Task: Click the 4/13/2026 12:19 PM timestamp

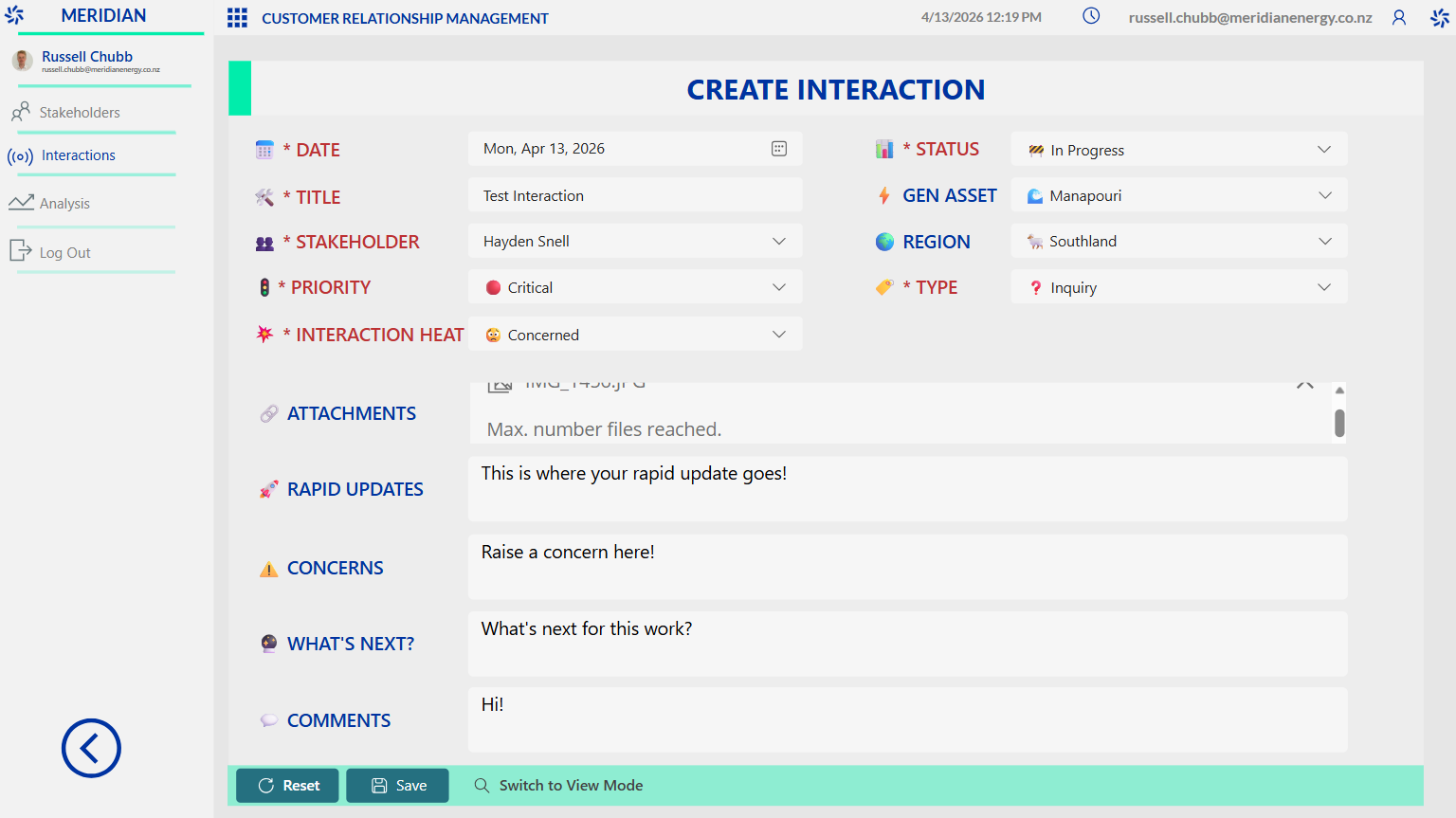Action: 981,17
